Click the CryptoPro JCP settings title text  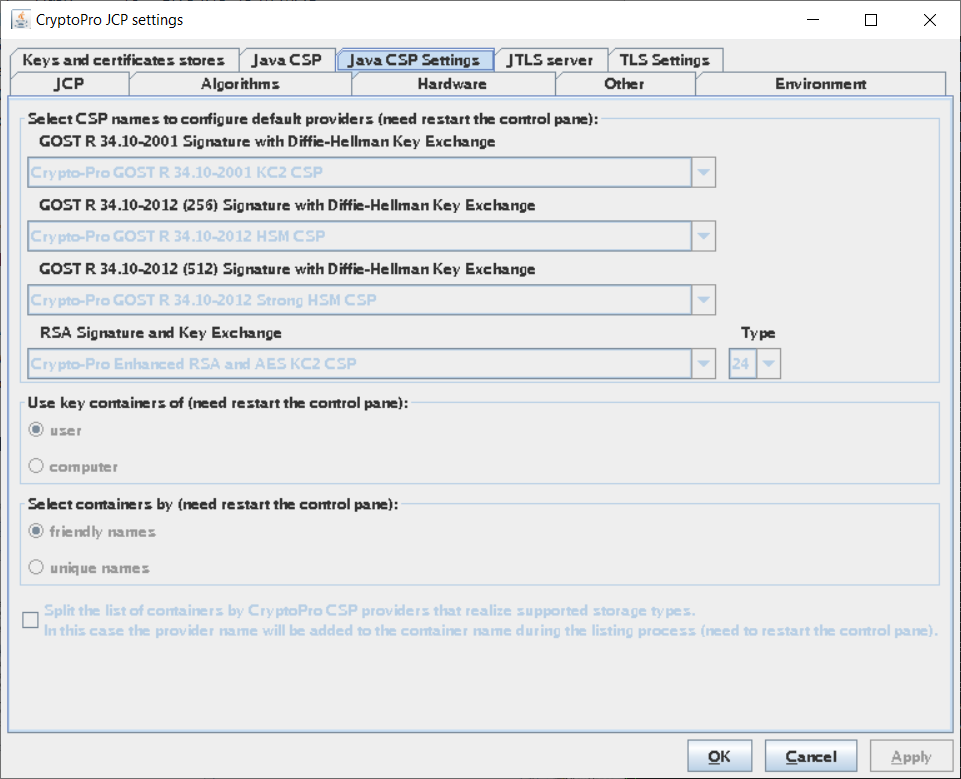click(x=110, y=20)
